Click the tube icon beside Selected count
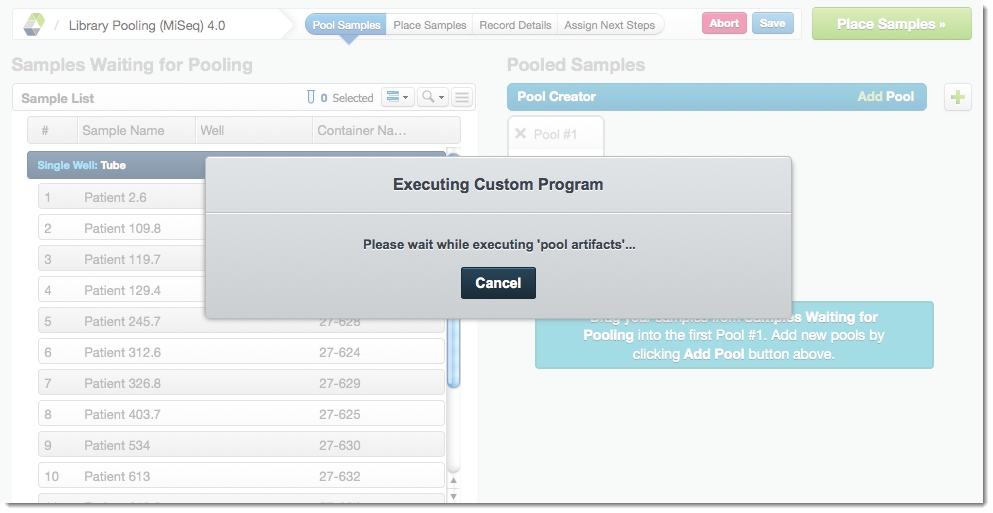Screen dimensions: 993x513 click(311, 97)
